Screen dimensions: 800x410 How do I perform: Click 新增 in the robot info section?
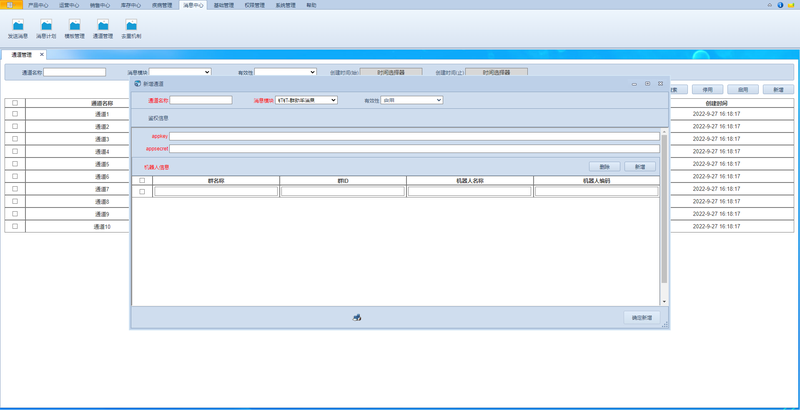coord(640,167)
